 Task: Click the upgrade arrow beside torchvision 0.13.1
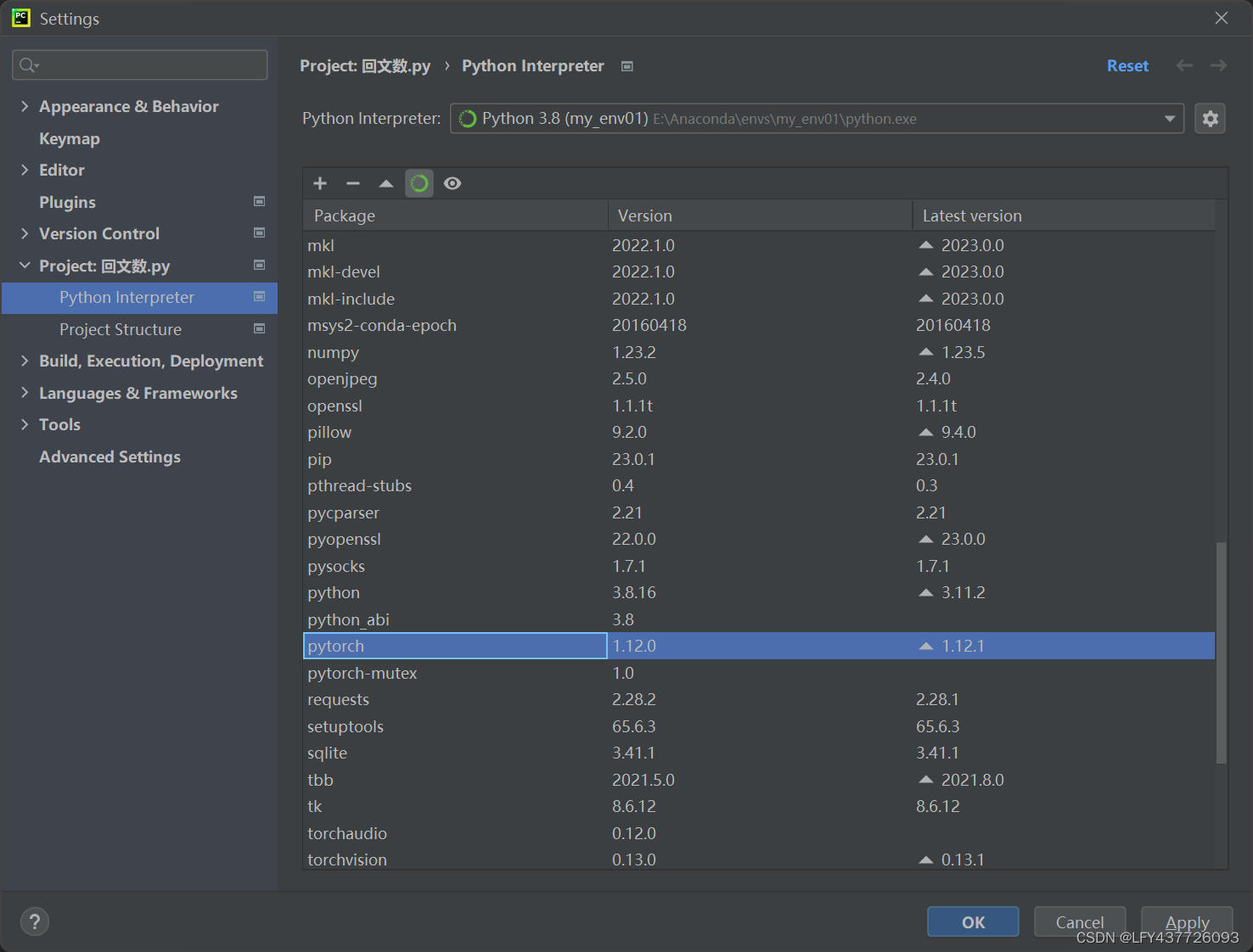point(926,860)
